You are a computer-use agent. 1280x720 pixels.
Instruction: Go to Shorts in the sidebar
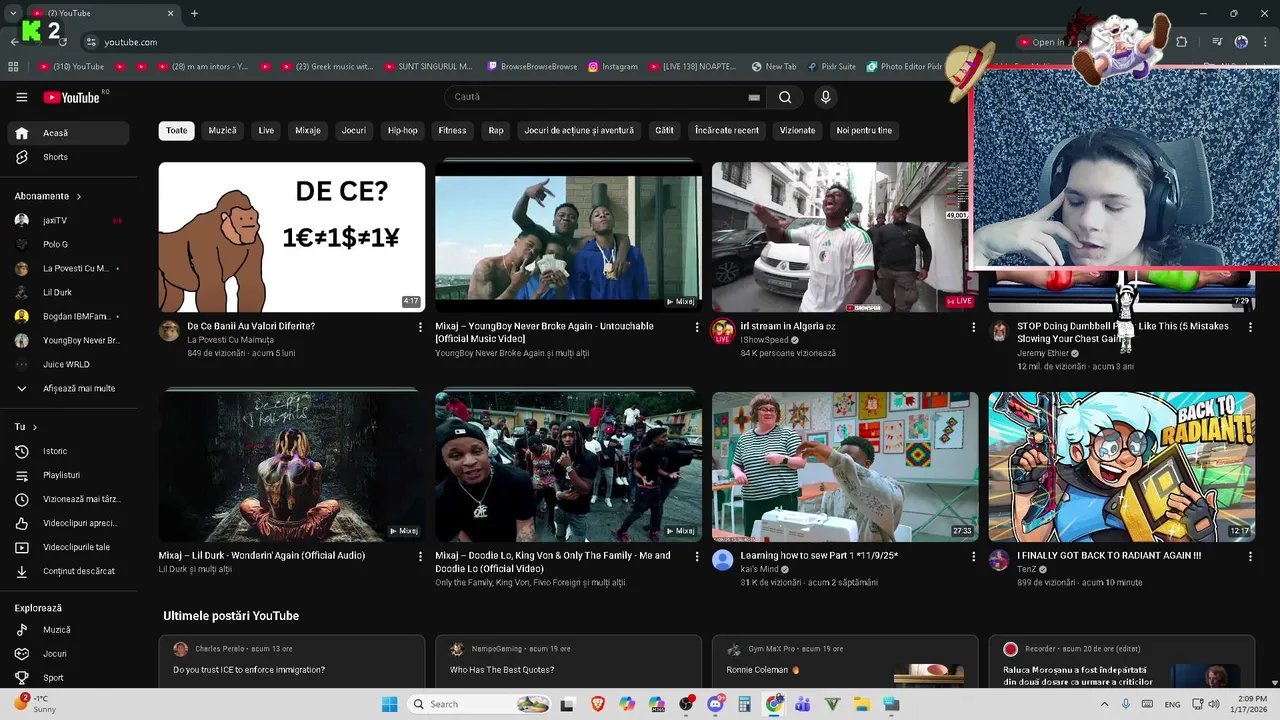click(x=68, y=157)
